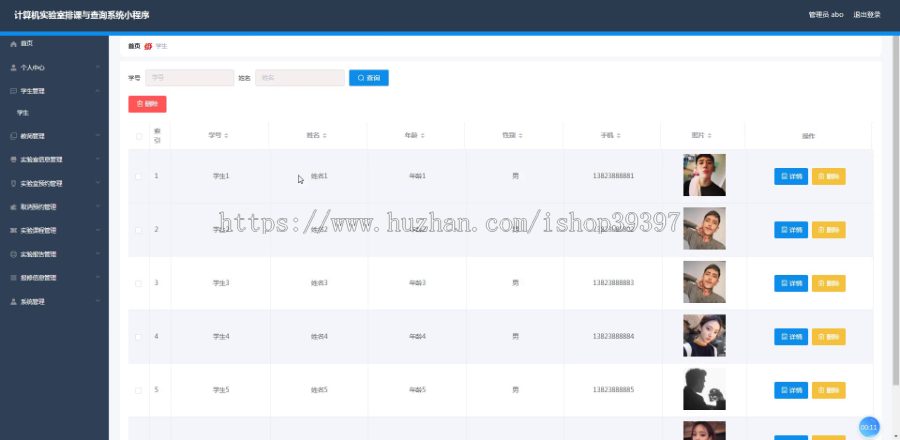900x440 pixels.
Task: Expand the 实验报告管理 menu chevron
Action: pos(98,254)
